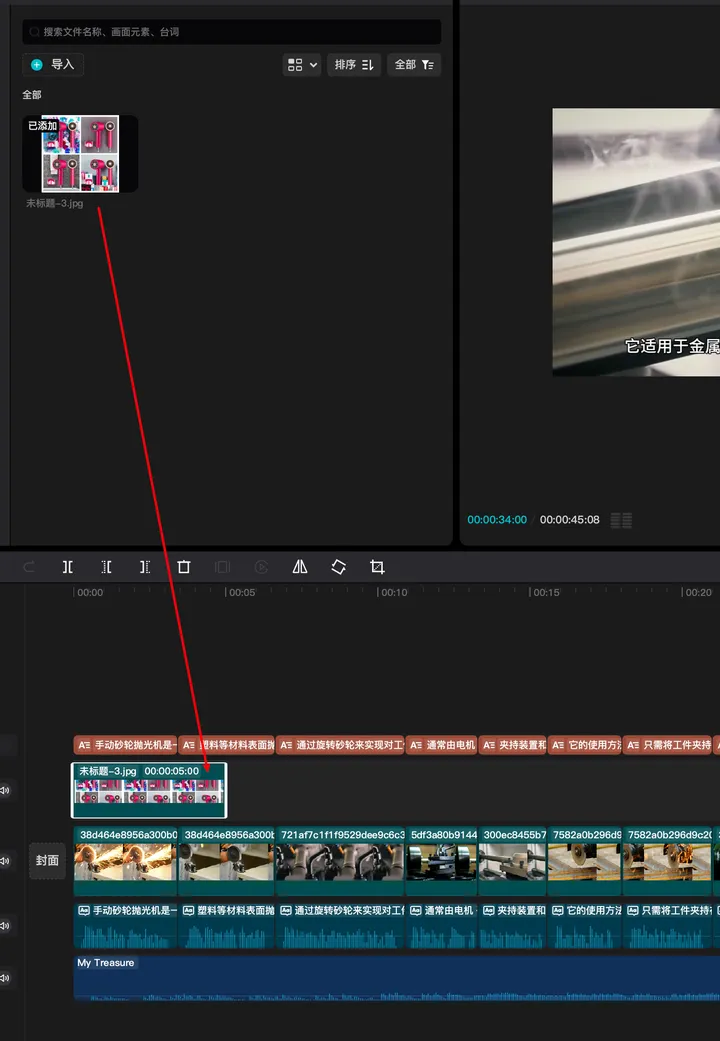Delete selected clip with trash icon
This screenshot has width=720, height=1041.
coord(184,567)
